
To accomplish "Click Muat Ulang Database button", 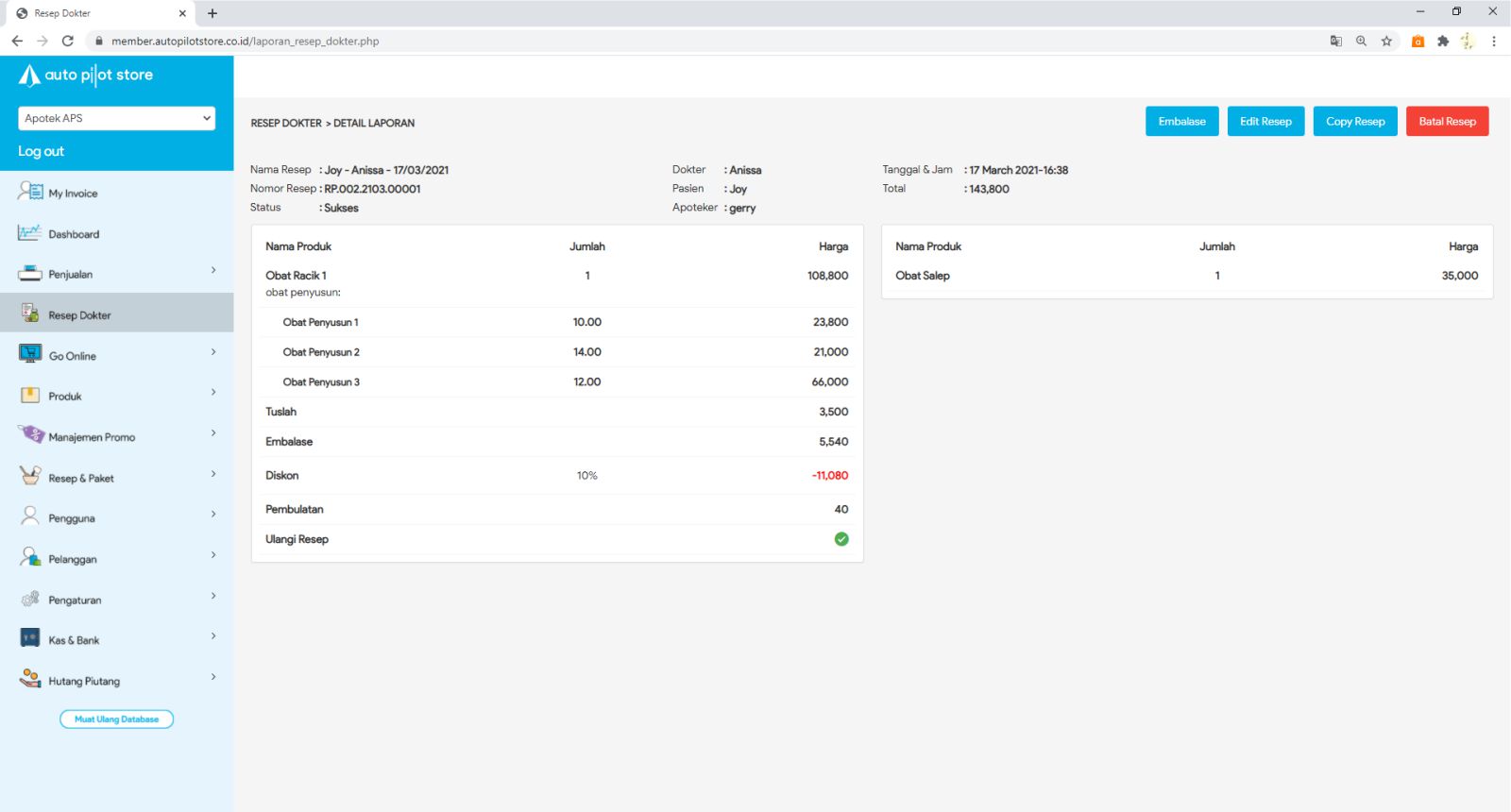I will point(116,719).
